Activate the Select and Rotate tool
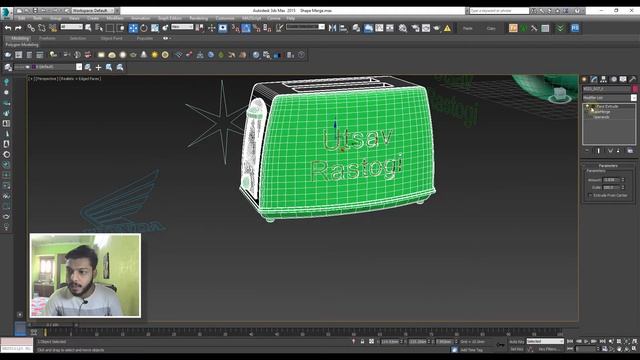640x360 pixels. pyautogui.click(x=144, y=28)
